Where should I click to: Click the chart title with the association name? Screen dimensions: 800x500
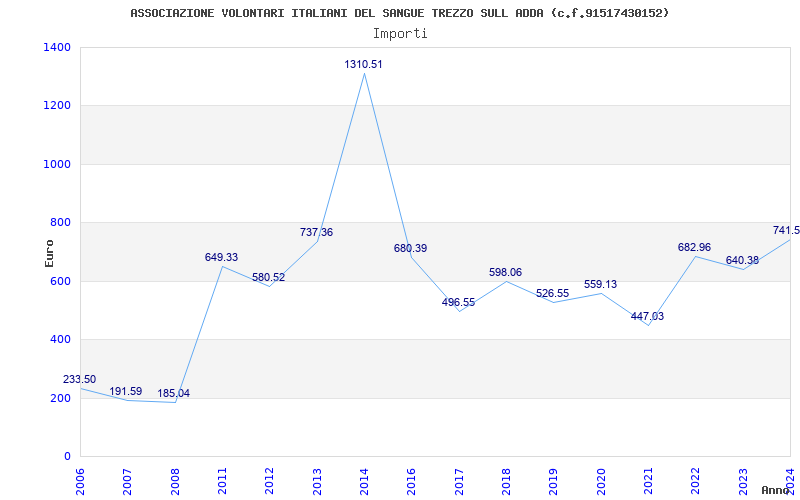pyautogui.click(x=399, y=13)
